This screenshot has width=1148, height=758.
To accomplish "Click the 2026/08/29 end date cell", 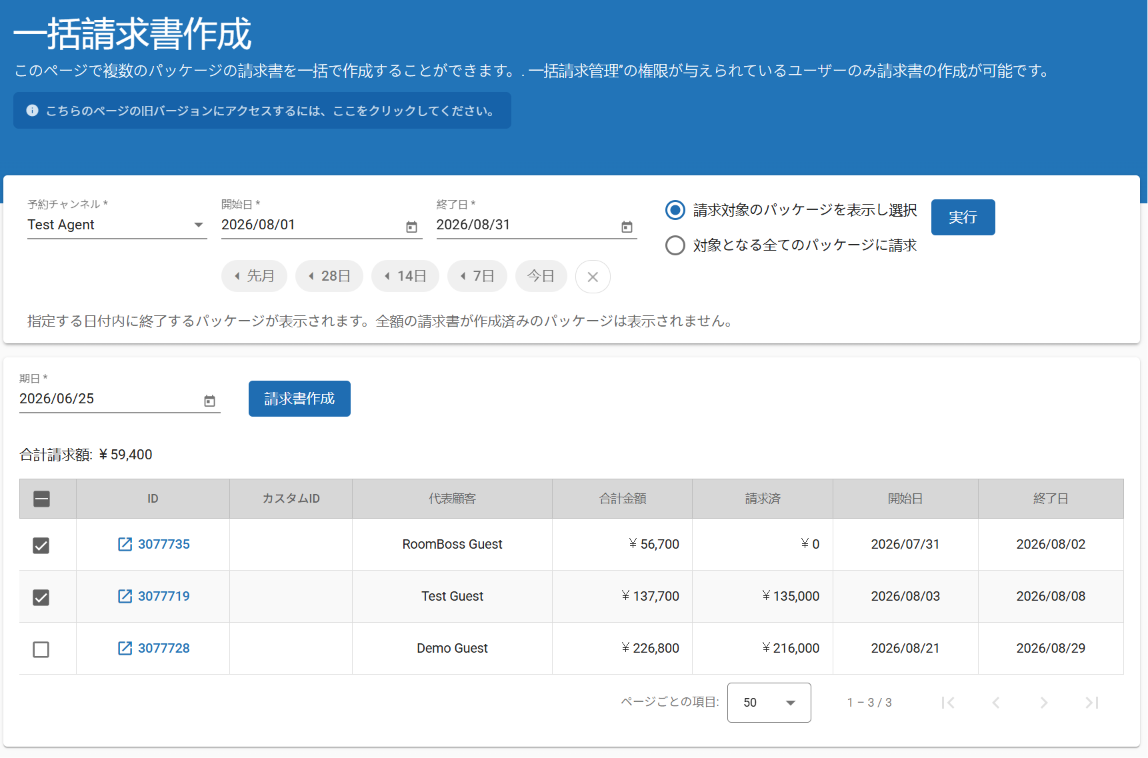I will pyautogui.click(x=1051, y=648).
